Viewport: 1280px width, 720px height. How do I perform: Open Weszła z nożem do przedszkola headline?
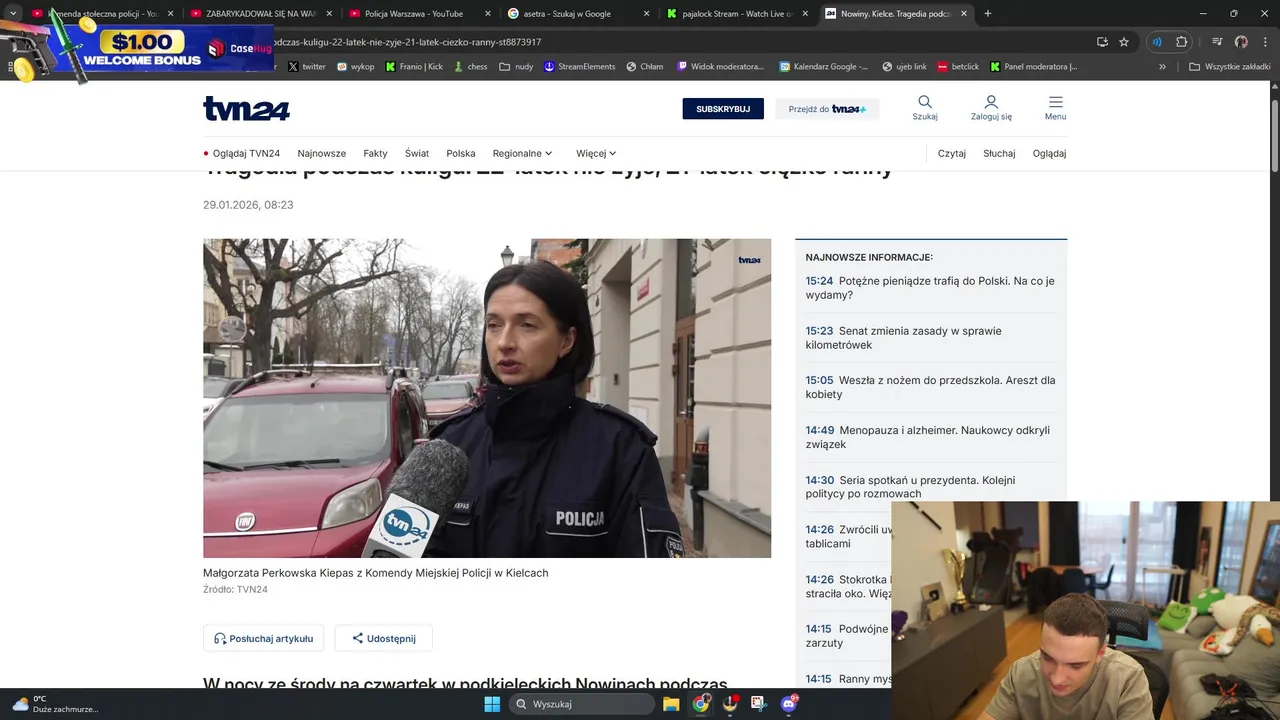(930, 387)
